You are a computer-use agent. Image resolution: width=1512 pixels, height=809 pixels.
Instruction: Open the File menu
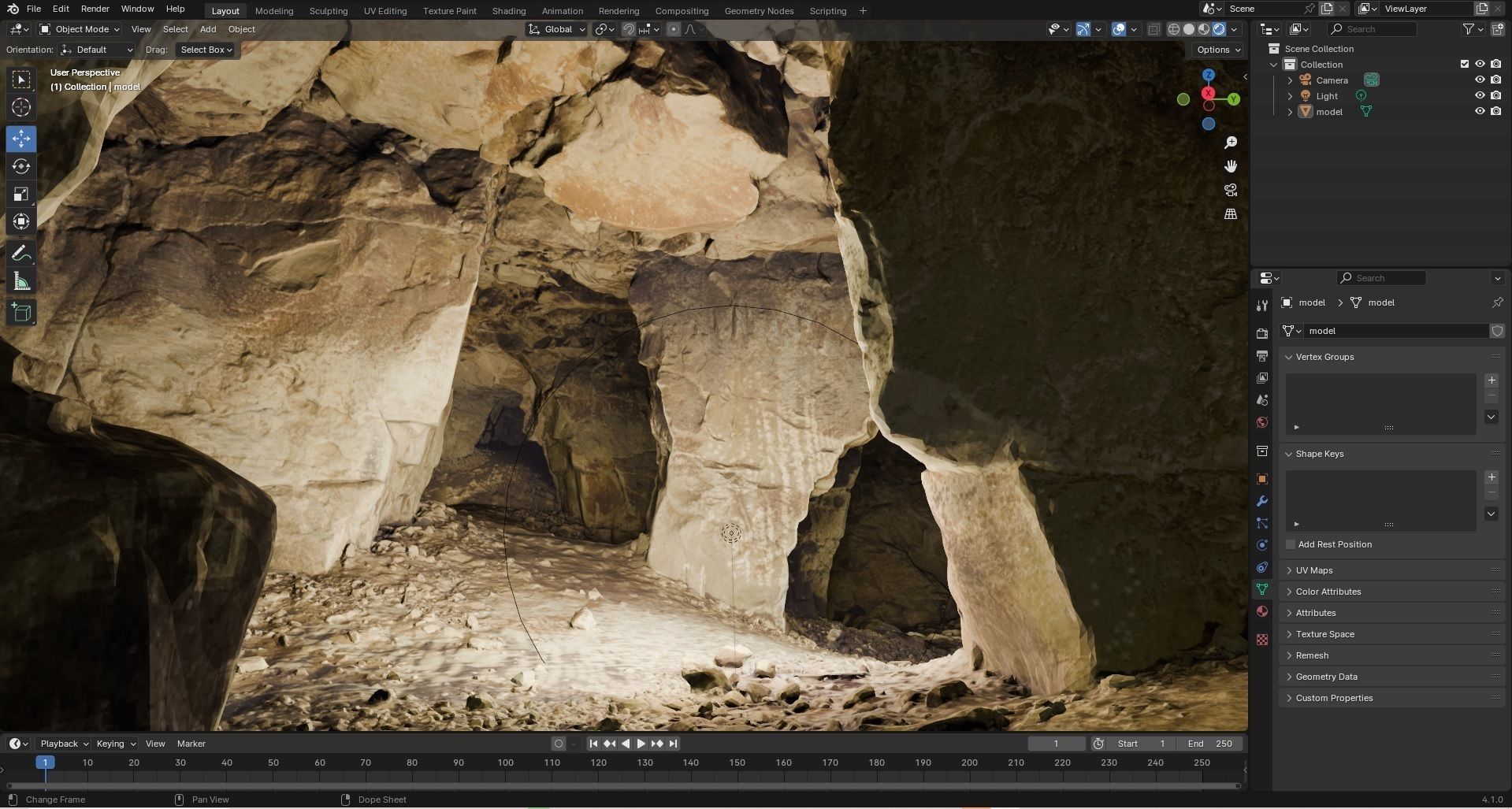pos(34,9)
